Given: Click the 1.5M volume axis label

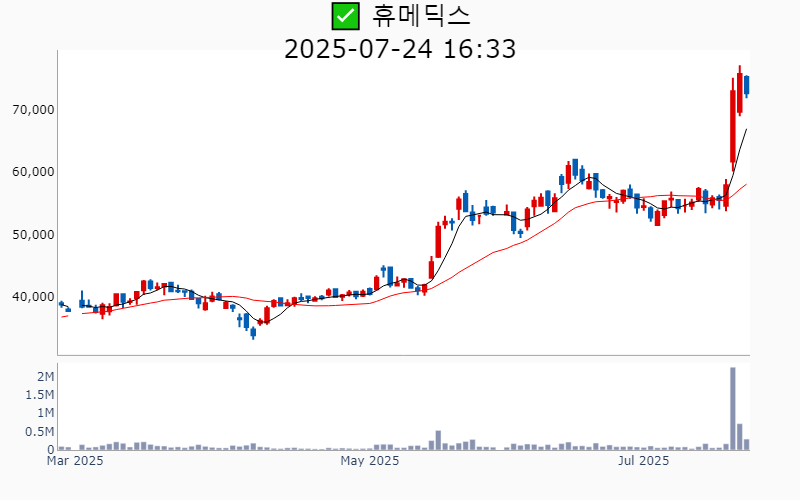Looking at the screenshot, I should [40, 394].
